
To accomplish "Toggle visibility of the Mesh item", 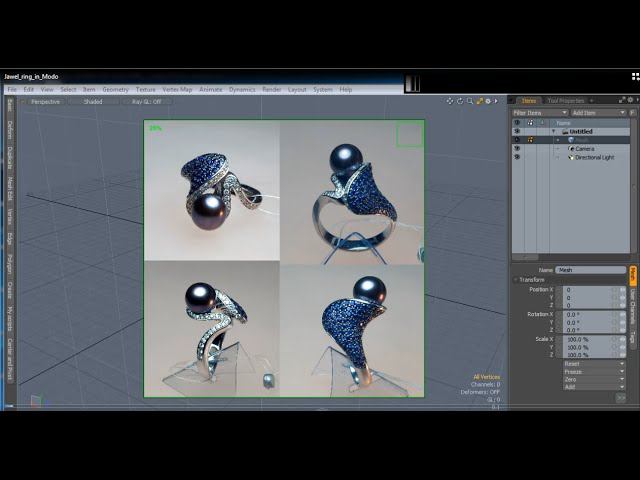I will click(517, 140).
